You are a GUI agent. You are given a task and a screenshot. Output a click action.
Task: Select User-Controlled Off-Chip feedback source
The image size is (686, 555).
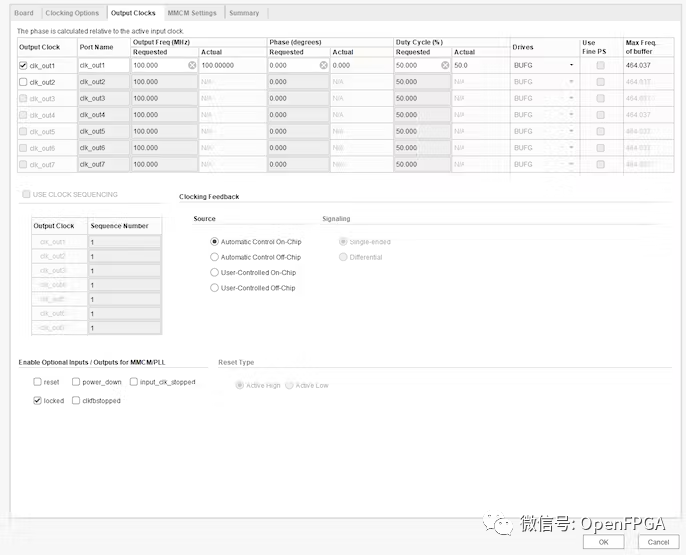214,288
